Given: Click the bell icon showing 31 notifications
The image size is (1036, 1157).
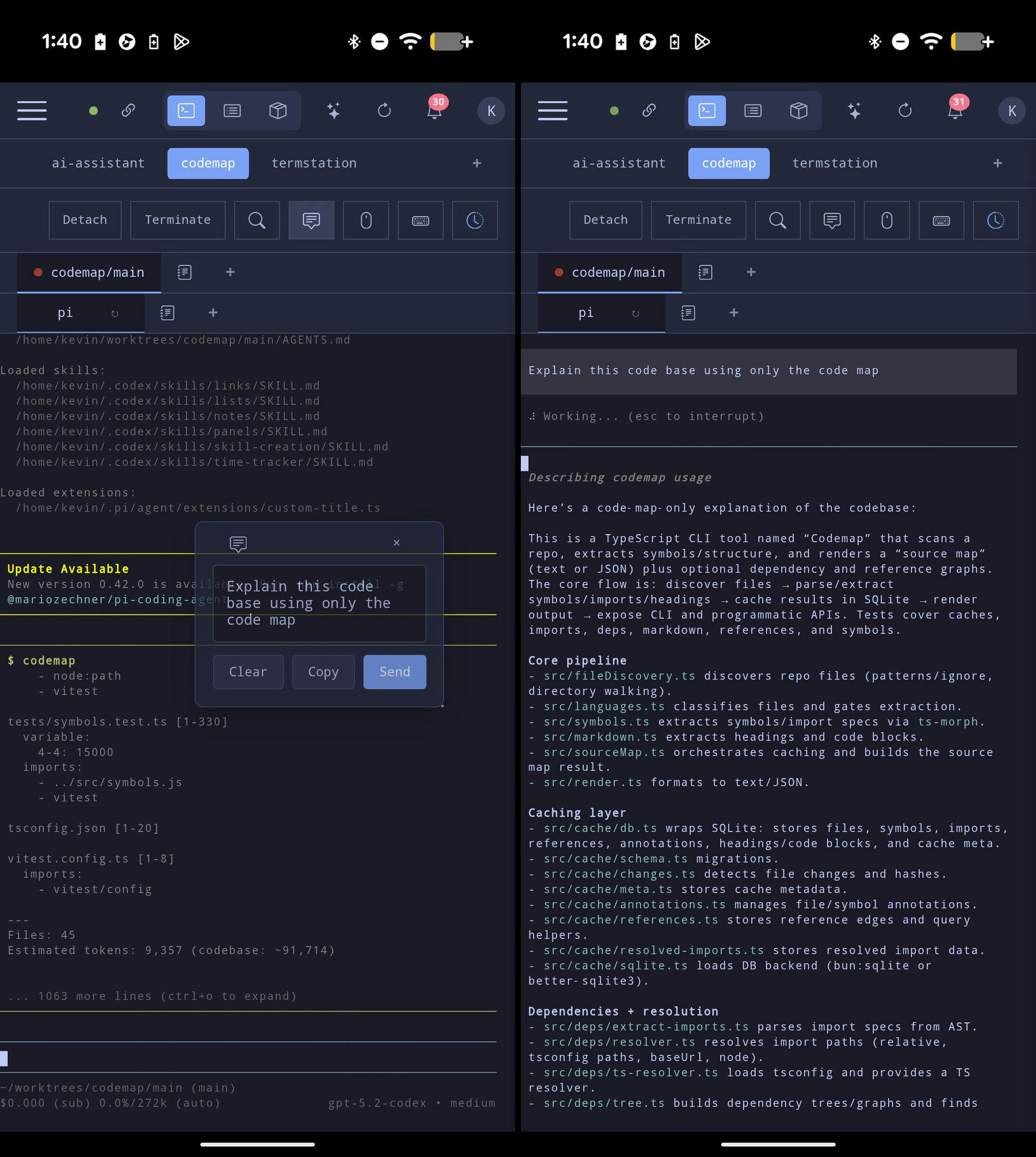Looking at the screenshot, I should coord(955,111).
